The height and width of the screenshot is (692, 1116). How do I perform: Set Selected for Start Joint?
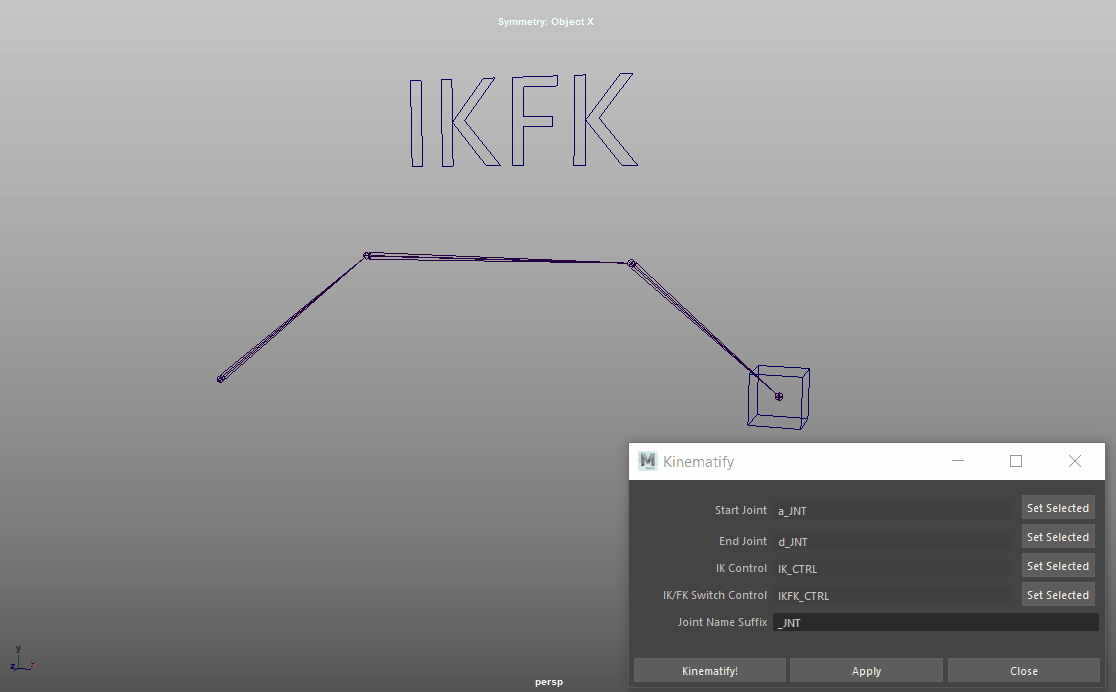pyautogui.click(x=1058, y=508)
